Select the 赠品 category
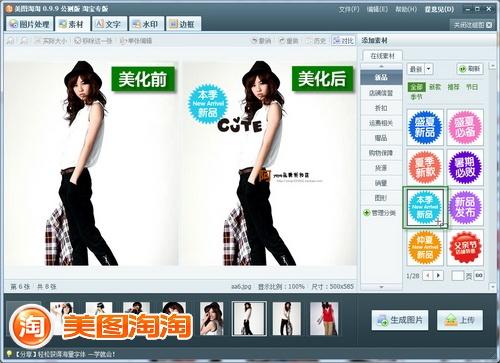Screen dimensions: 500x363 click(x=381, y=138)
